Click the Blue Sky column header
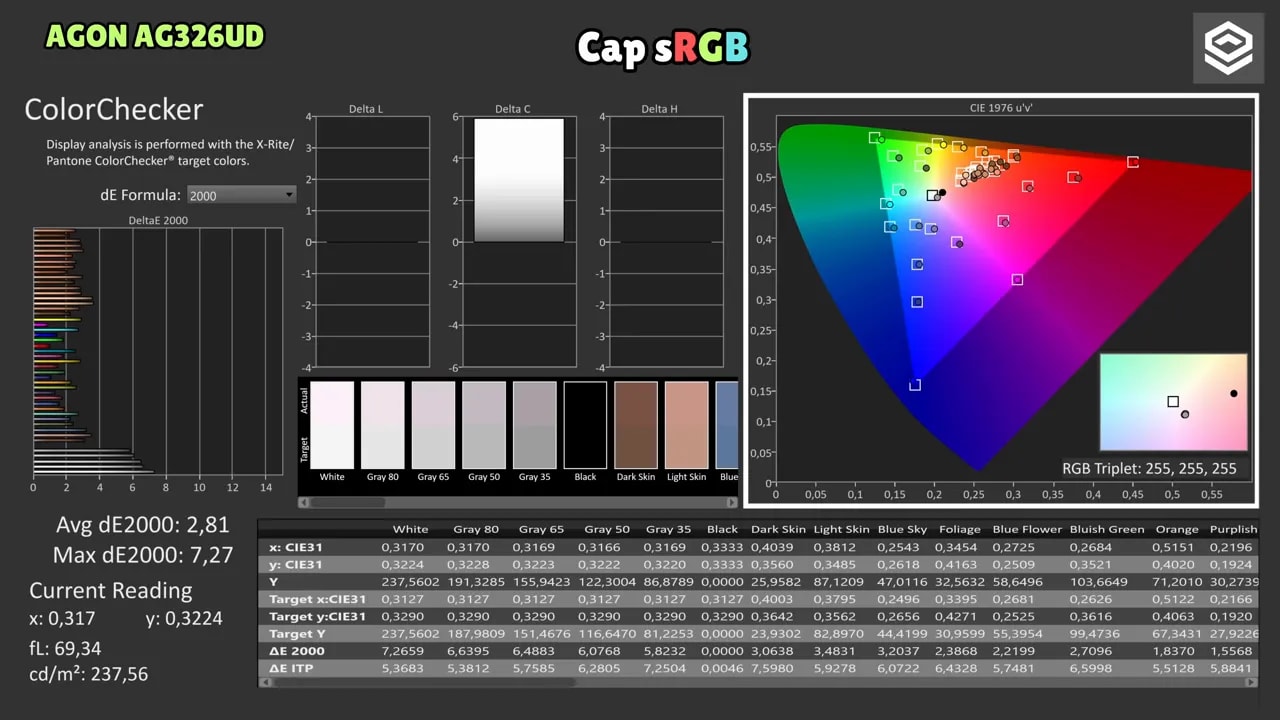This screenshot has height=720, width=1280. (x=901, y=530)
